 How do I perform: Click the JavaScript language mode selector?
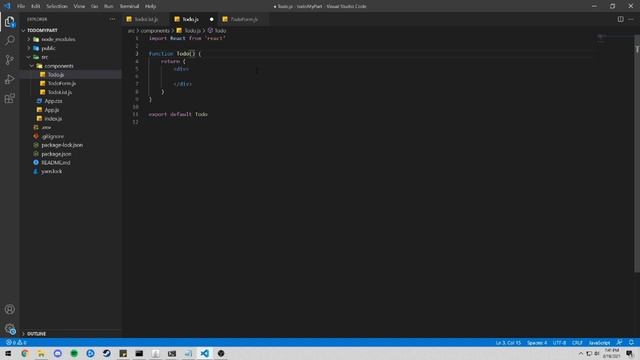pyautogui.click(x=599, y=342)
